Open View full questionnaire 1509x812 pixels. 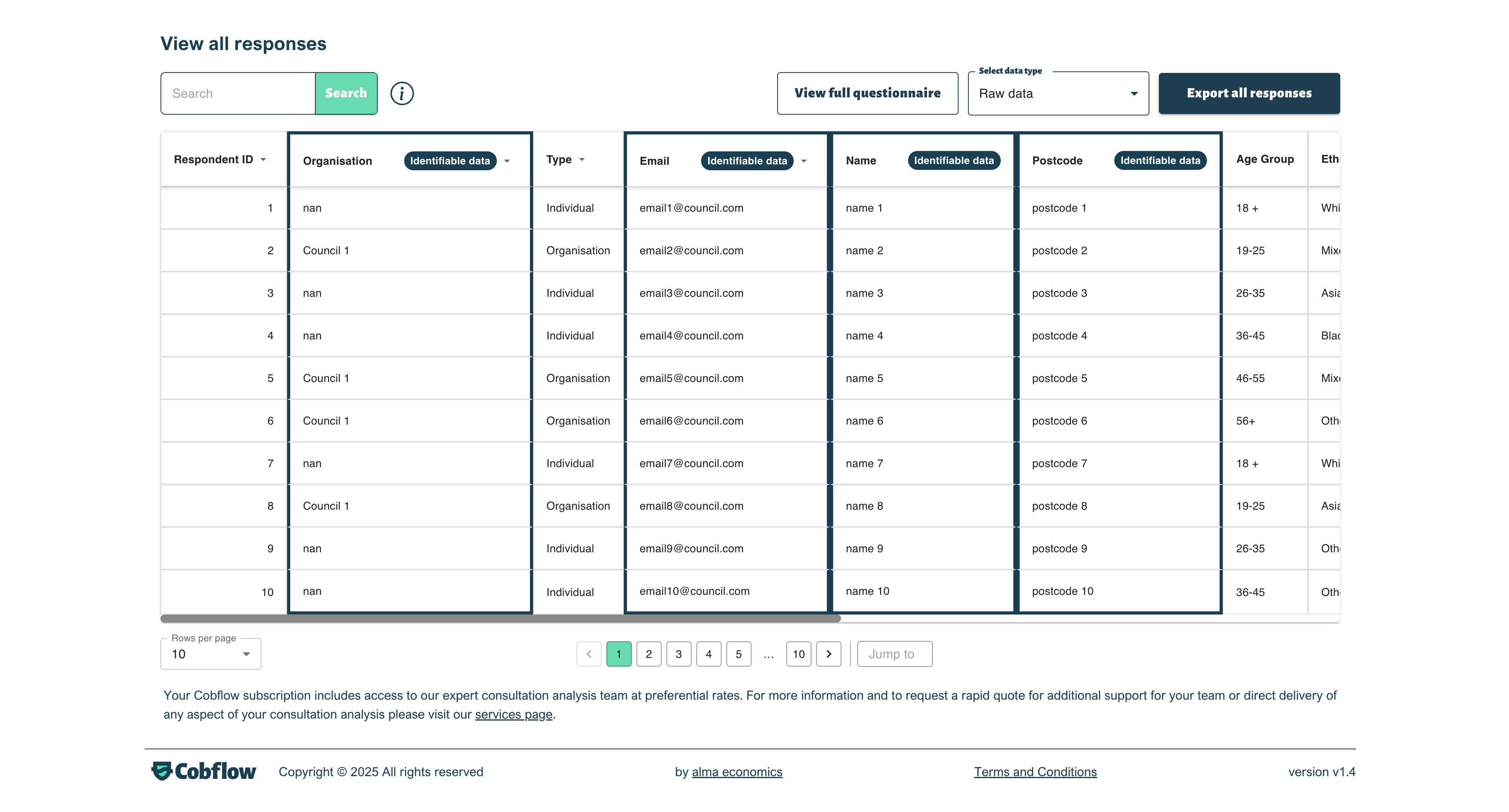click(x=867, y=93)
